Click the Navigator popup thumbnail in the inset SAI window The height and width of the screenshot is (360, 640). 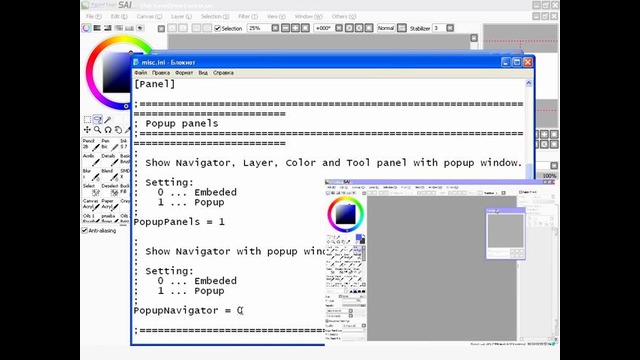tap(505, 231)
